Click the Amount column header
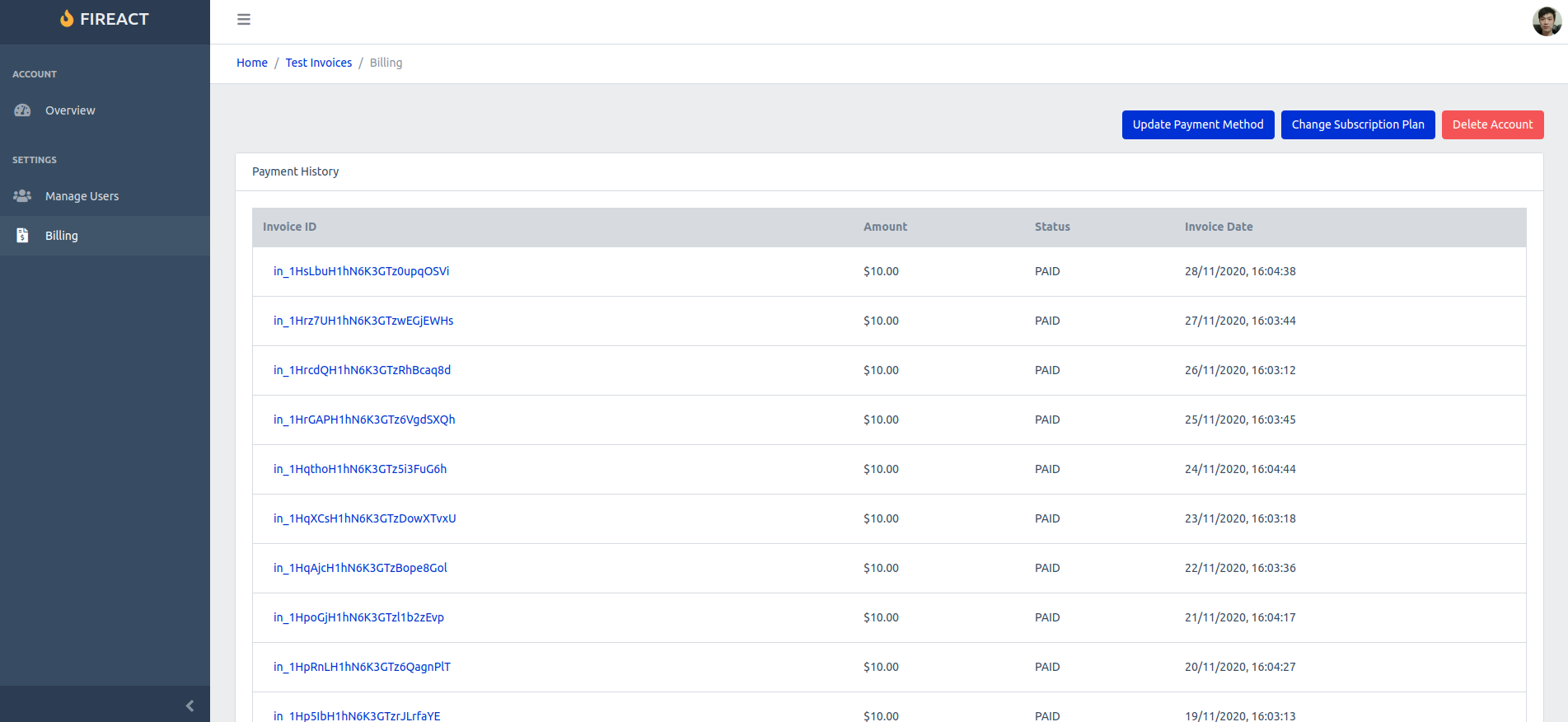The image size is (1568, 722). [885, 227]
